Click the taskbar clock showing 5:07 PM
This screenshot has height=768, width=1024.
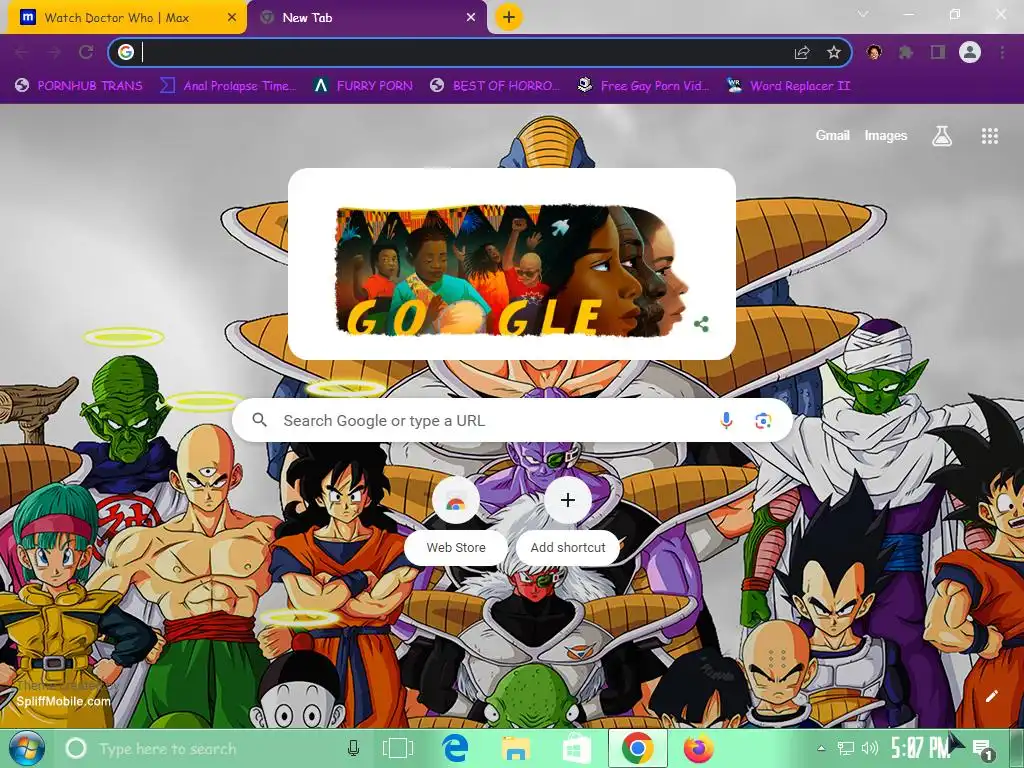[x=921, y=748]
